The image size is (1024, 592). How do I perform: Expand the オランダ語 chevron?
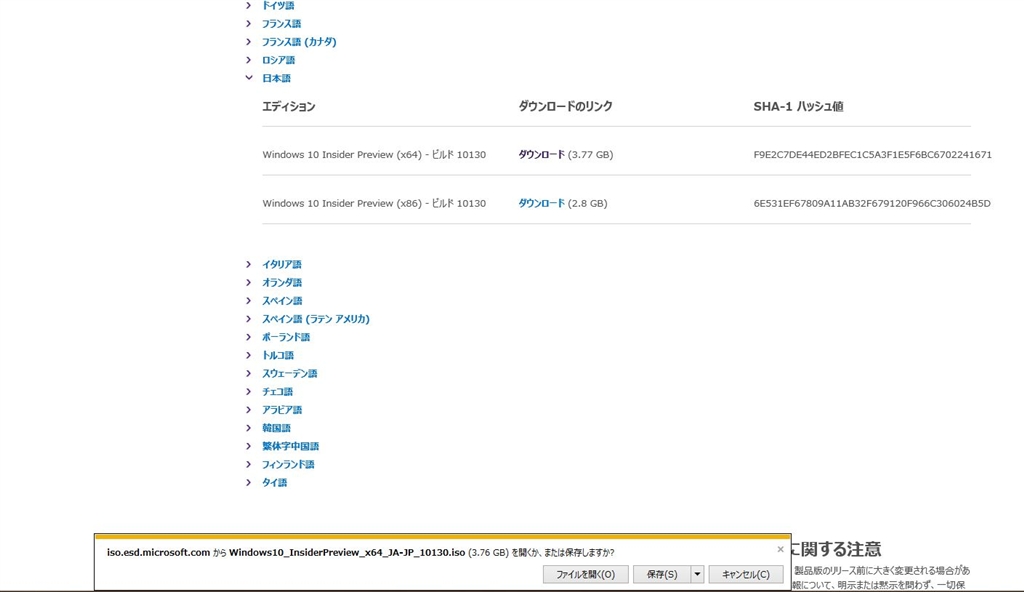pos(248,283)
